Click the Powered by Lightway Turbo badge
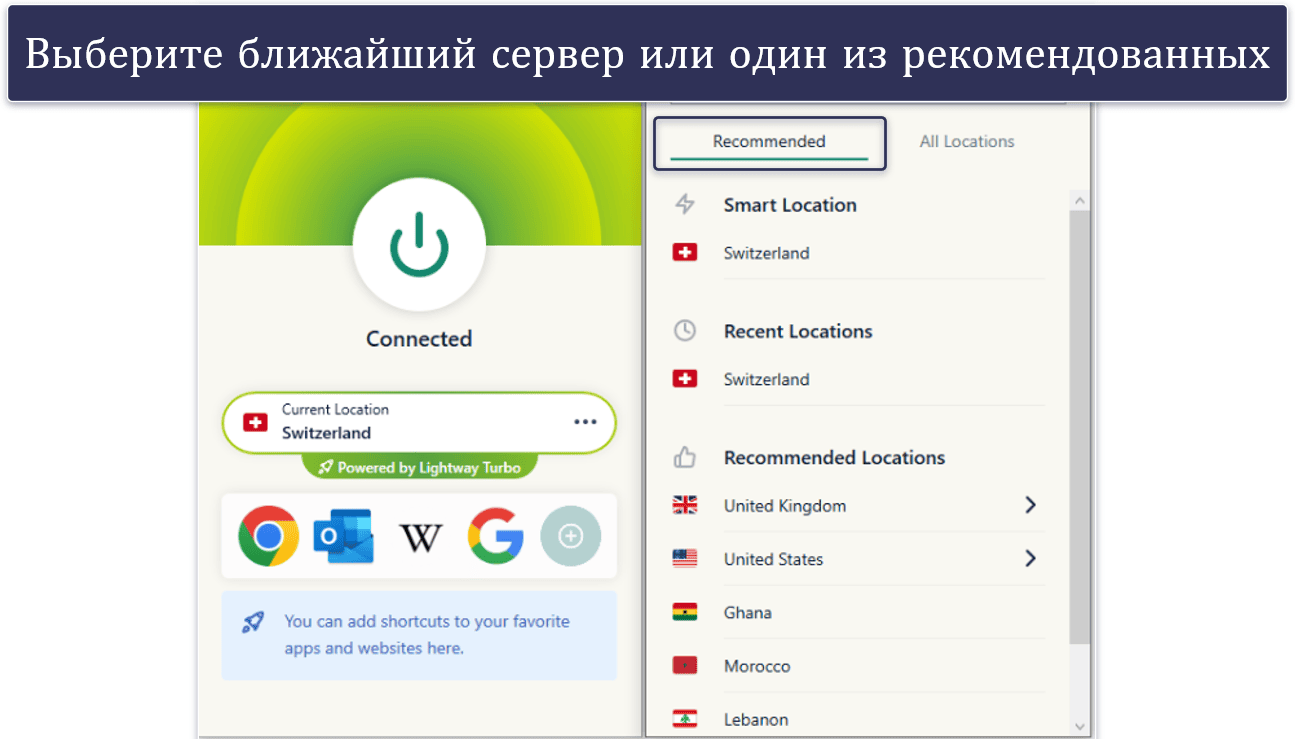This screenshot has width=1295, height=739. point(419,467)
